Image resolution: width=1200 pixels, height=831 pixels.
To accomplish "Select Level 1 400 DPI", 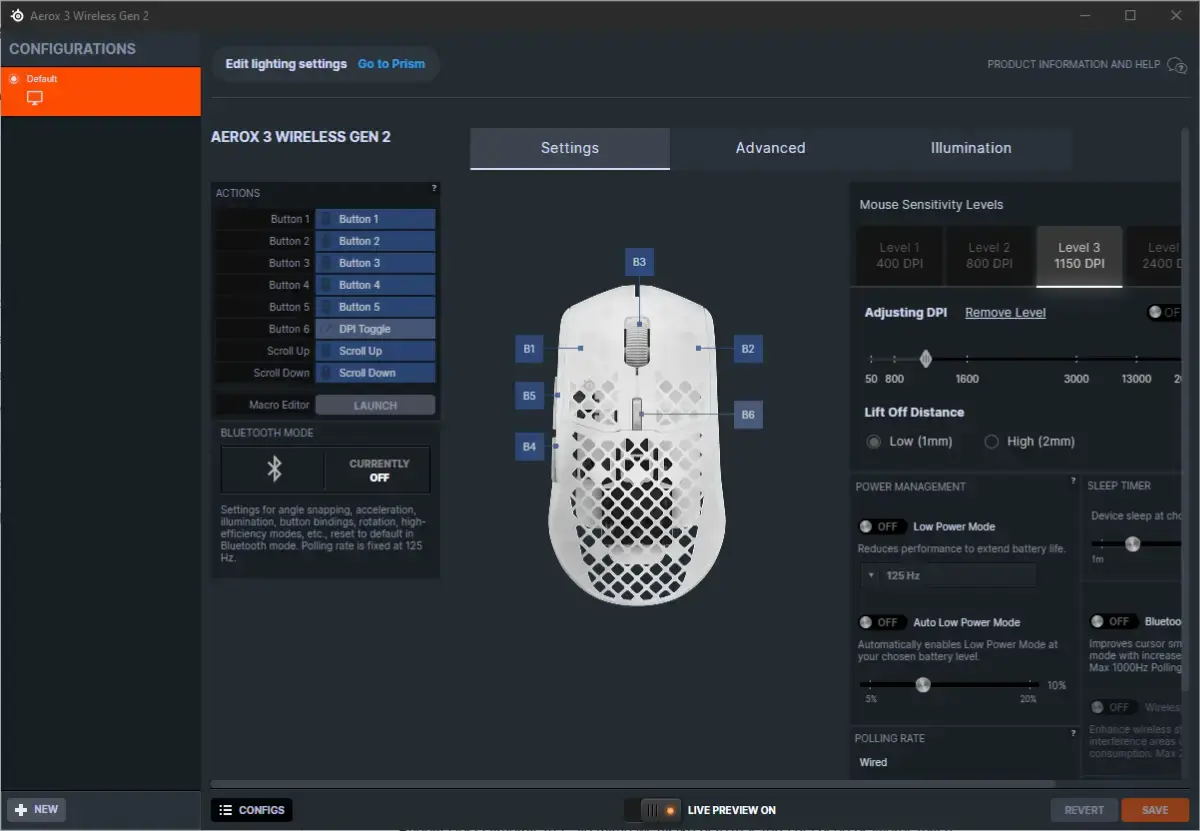I will point(899,256).
